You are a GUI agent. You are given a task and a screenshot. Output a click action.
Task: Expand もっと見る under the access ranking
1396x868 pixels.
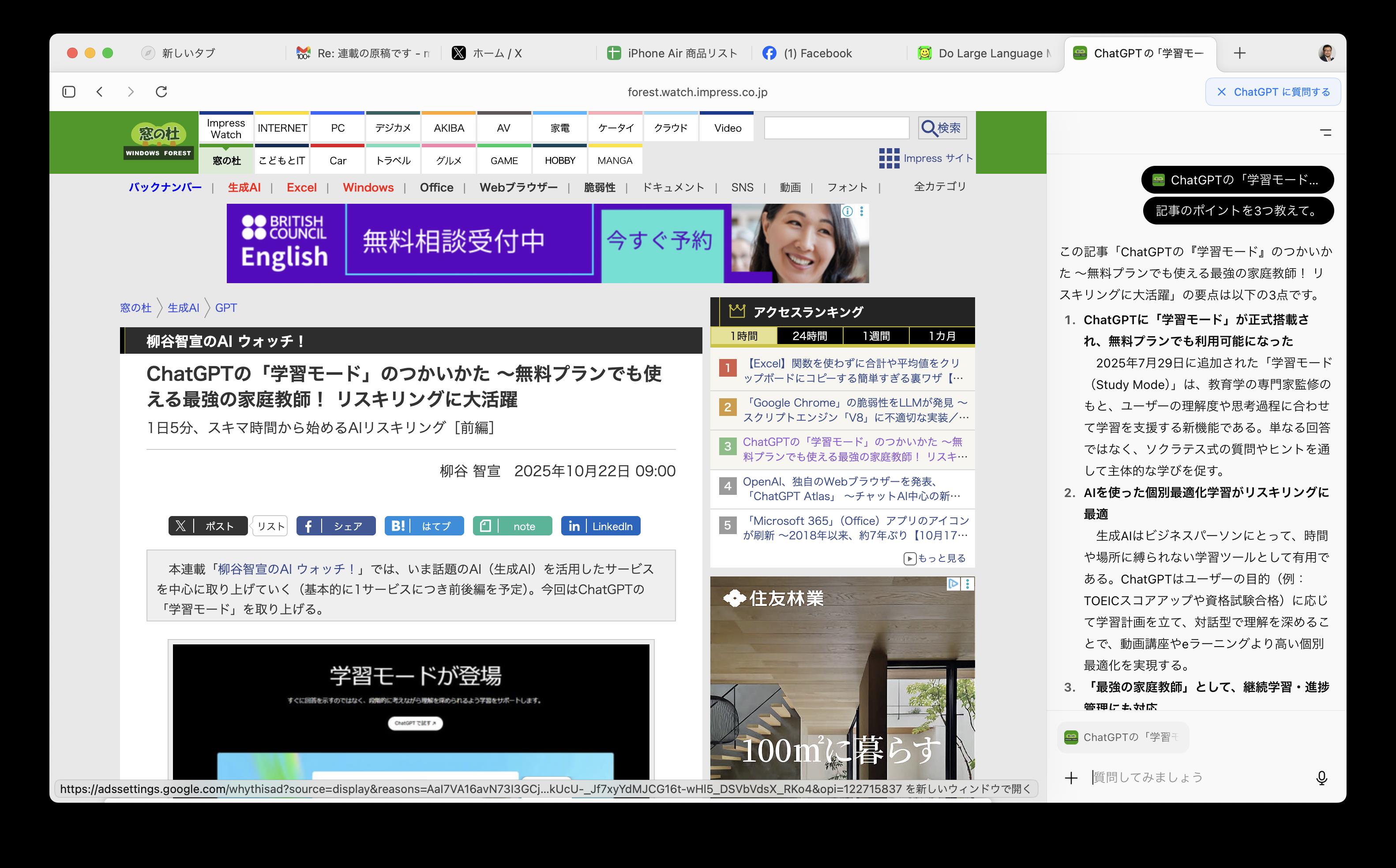[x=936, y=558]
